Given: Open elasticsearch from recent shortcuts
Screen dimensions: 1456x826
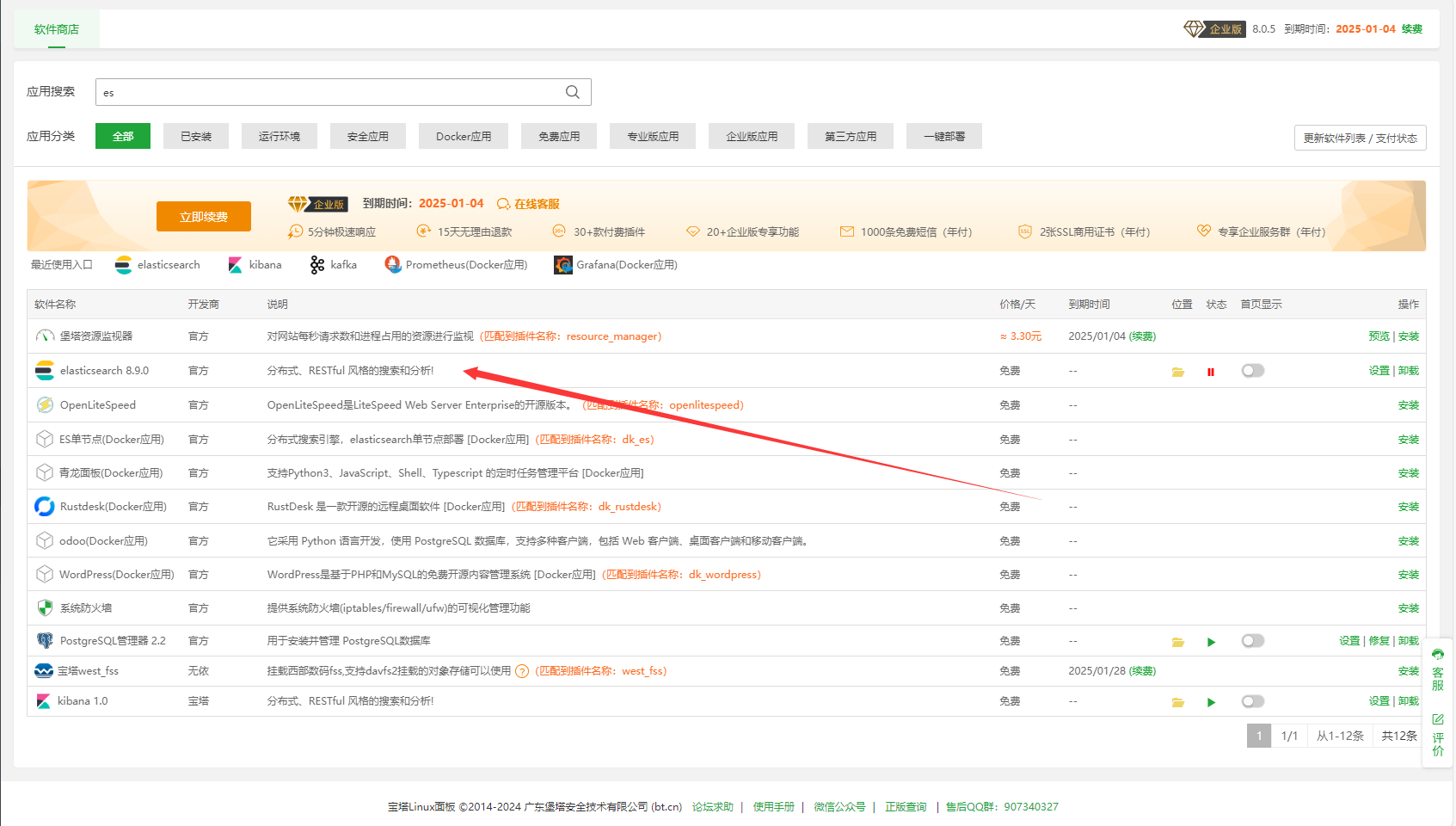Looking at the screenshot, I should pyautogui.click(x=157, y=265).
